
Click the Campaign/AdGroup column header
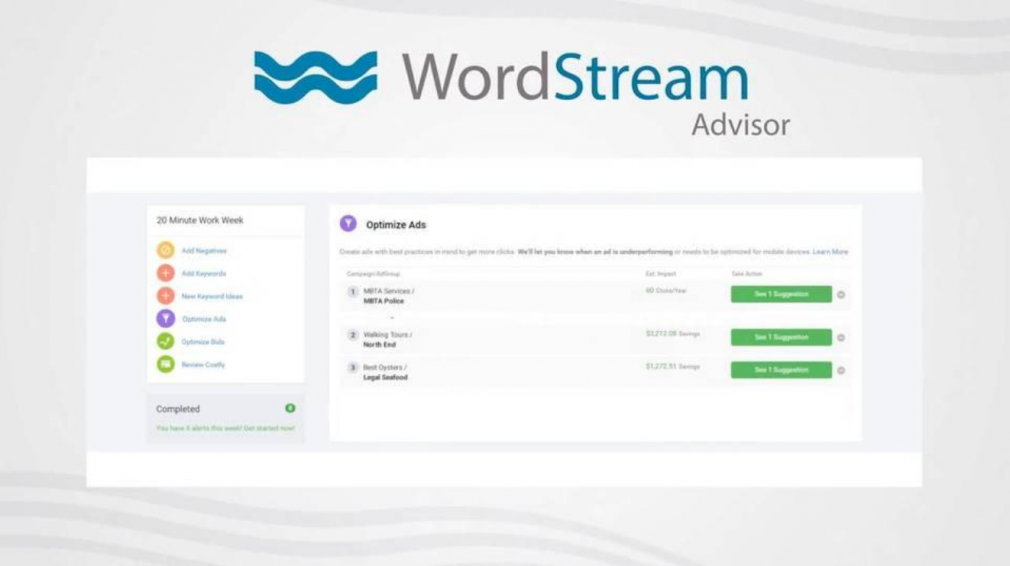tap(373, 274)
